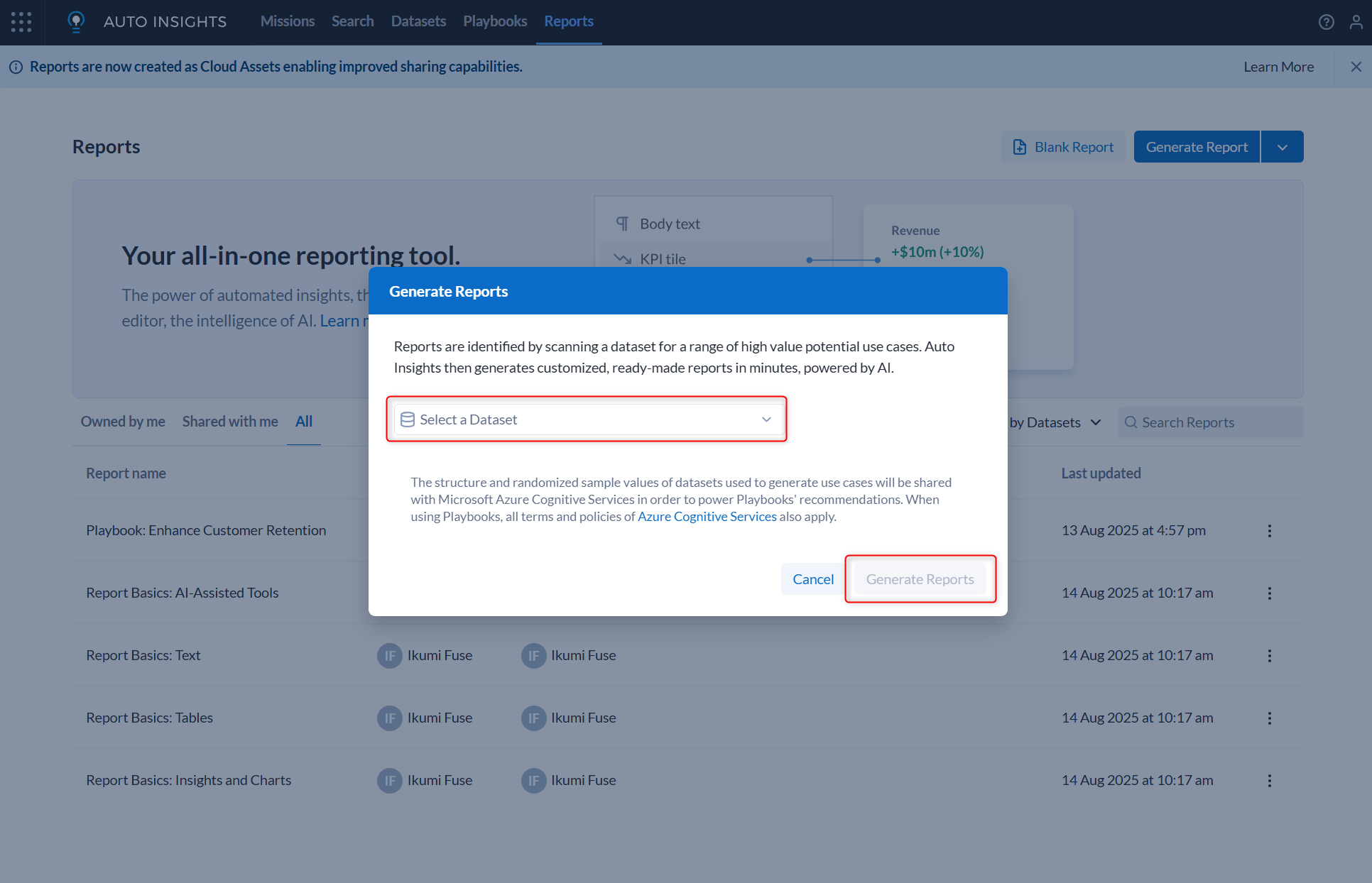The image size is (1372, 883).
Task: Expand the by Datasets filter dropdown
Action: pyautogui.click(x=1055, y=422)
